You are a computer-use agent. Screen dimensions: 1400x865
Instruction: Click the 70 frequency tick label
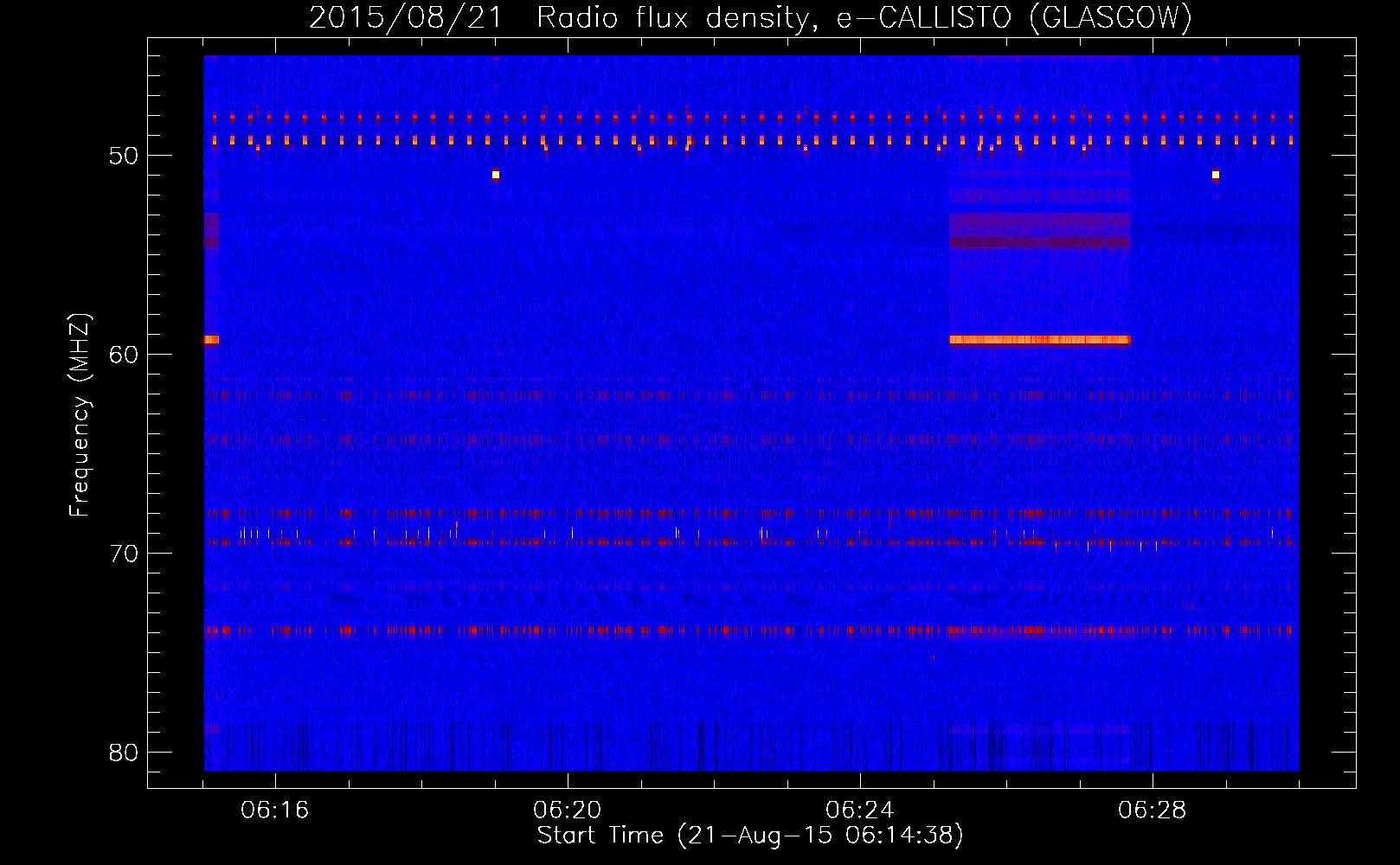pyautogui.click(x=124, y=554)
